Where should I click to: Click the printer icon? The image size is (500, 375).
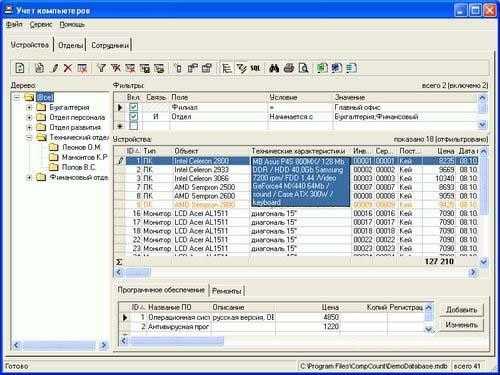coord(289,68)
